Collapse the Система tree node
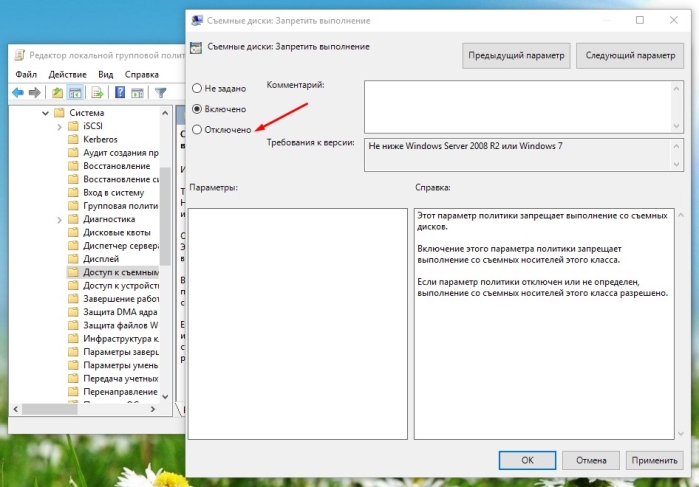 (45, 113)
